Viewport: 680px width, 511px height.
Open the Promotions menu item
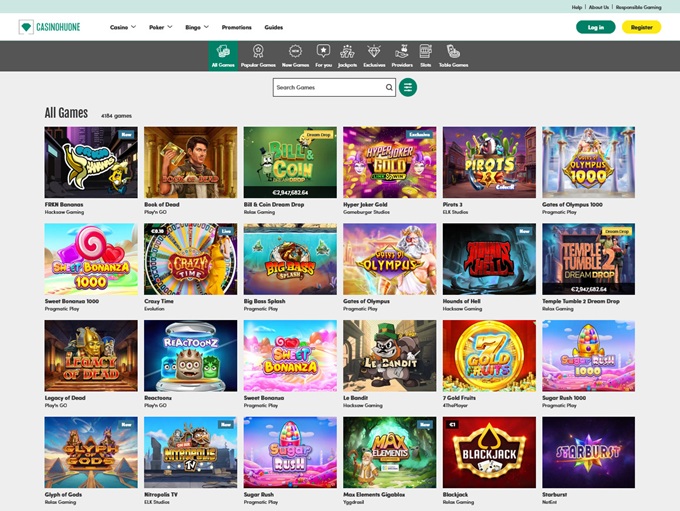click(x=236, y=27)
